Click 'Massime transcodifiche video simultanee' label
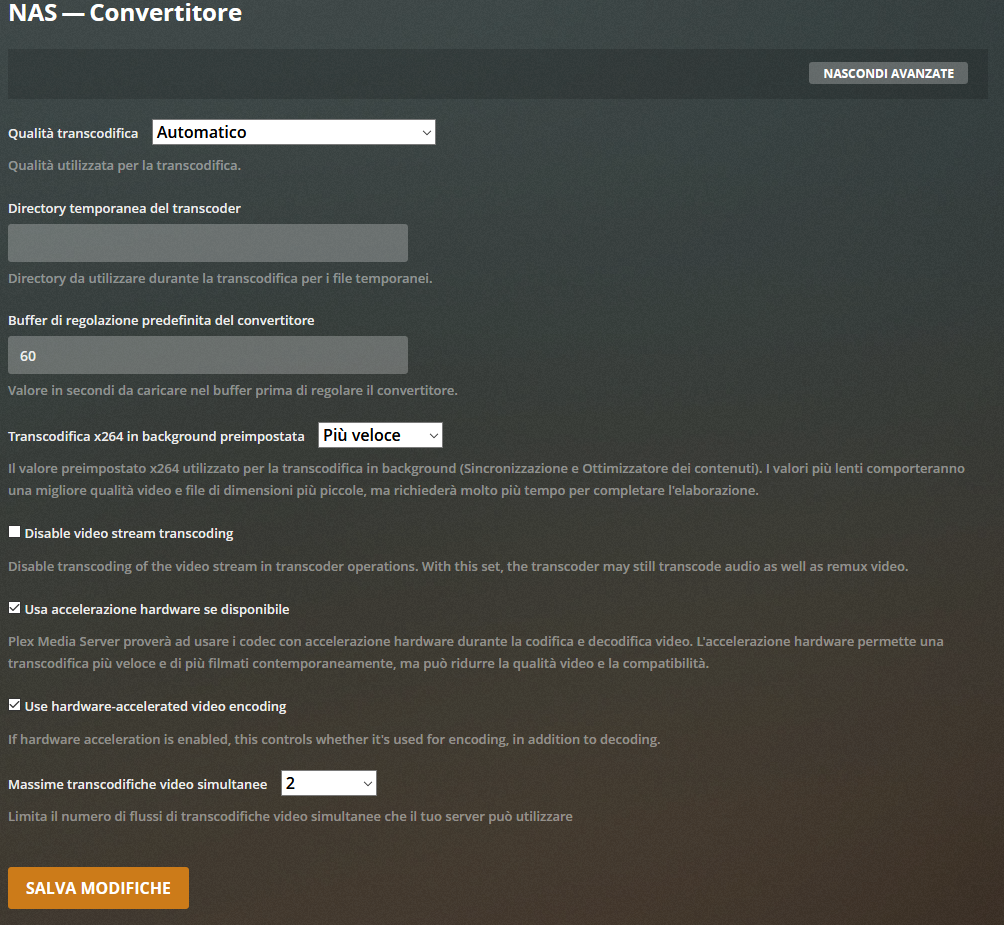Viewport: 1004px width, 925px height. [x=137, y=784]
